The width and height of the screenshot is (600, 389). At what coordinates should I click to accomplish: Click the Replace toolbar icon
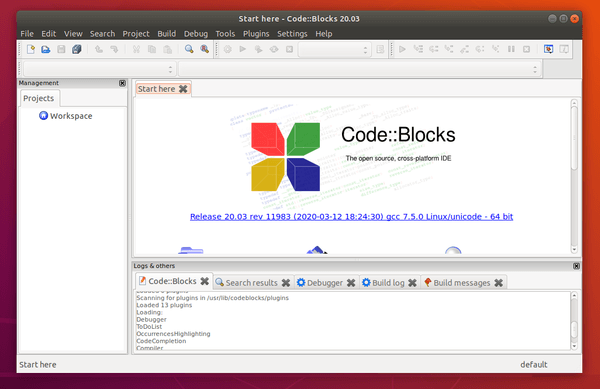(204, 49)
